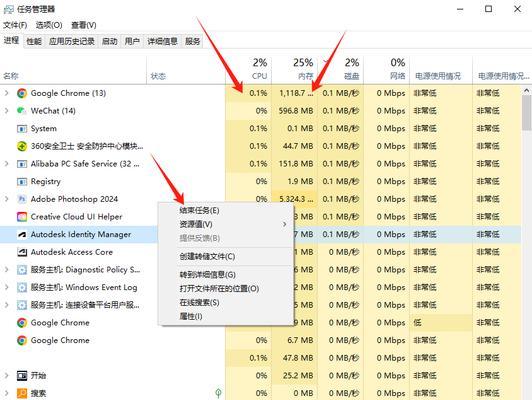Click the System process icon
Screen dimensions: 532x400
pyautogui.click(x=22, y=129)
